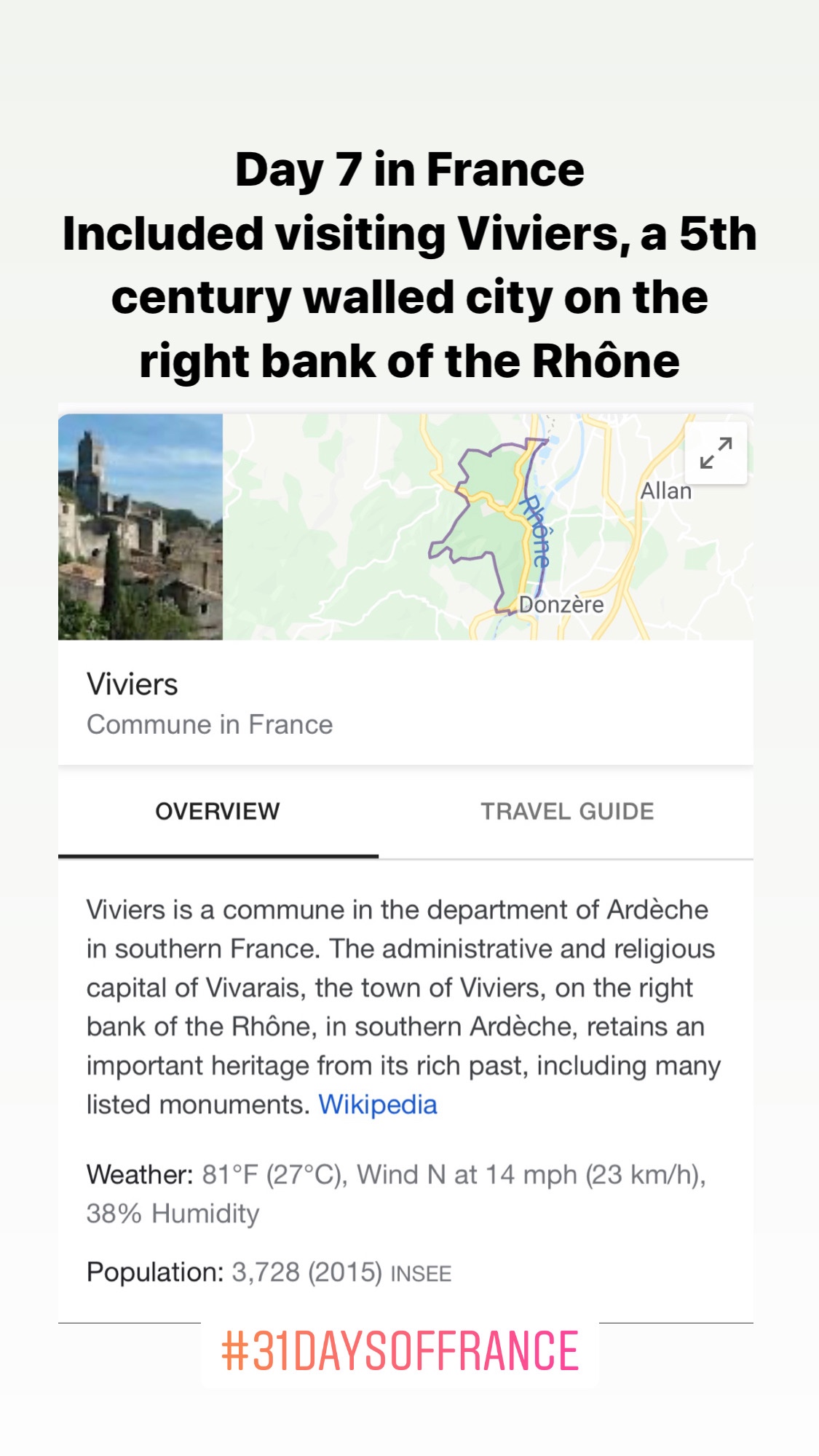Tap the Viviers title heading
Viewport: 819px width, 1456px height.
132,684
